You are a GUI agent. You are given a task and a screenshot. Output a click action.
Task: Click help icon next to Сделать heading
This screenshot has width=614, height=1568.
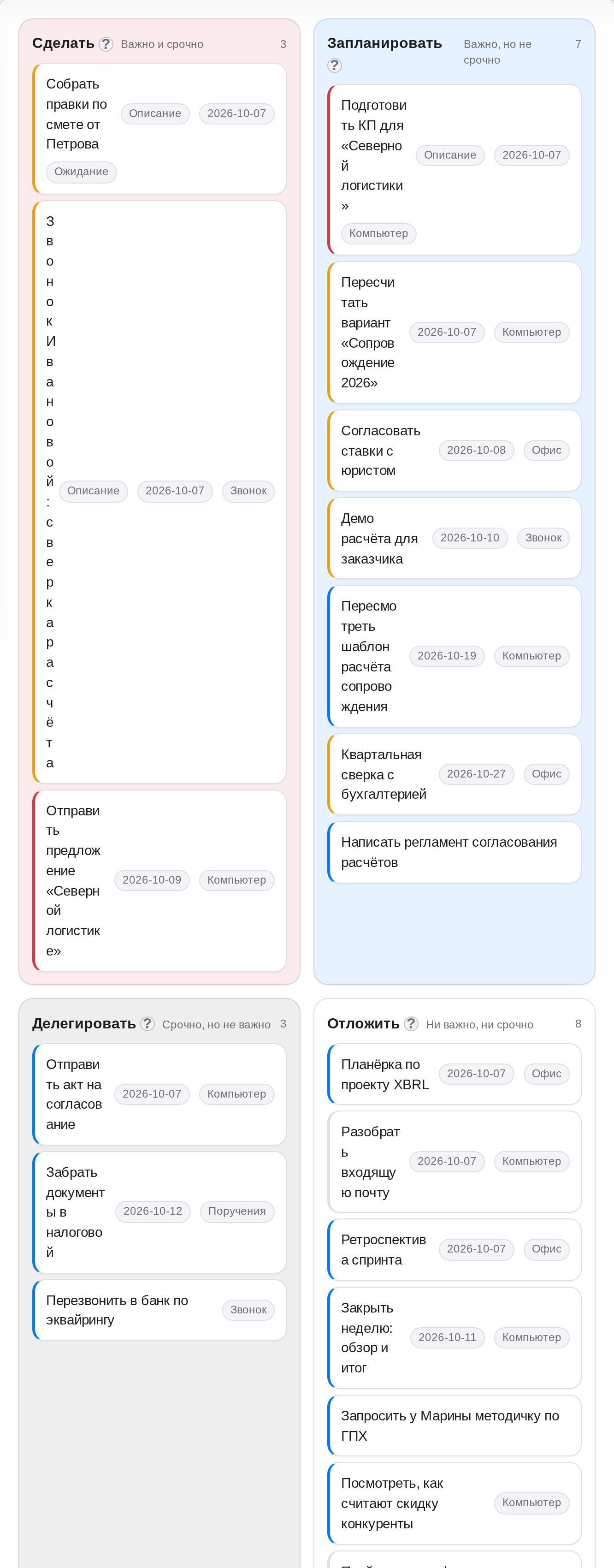click(106, 44)
